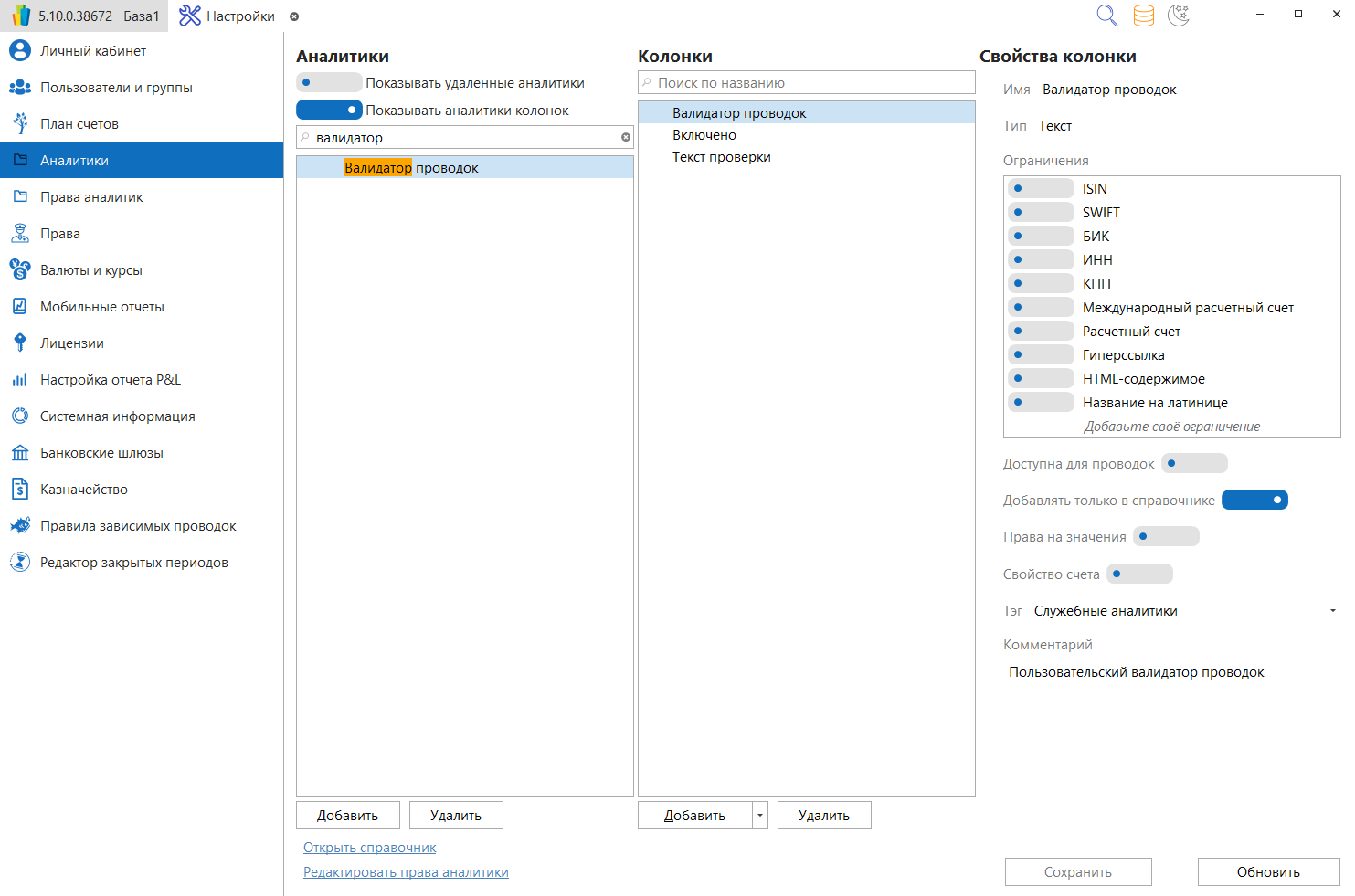
Task: Enable the ИНН restriction toggle
Action: click(1041, 260)
